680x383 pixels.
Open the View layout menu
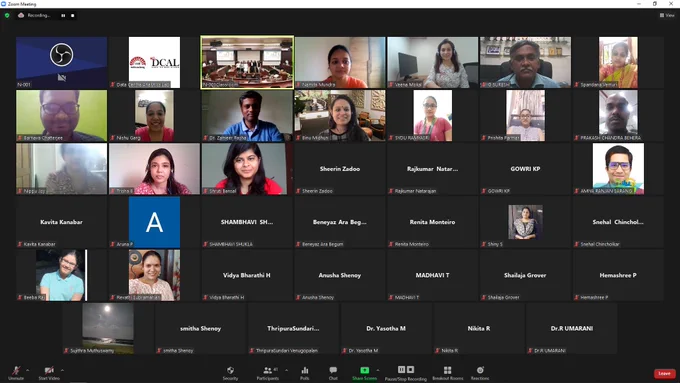(667, 15)
